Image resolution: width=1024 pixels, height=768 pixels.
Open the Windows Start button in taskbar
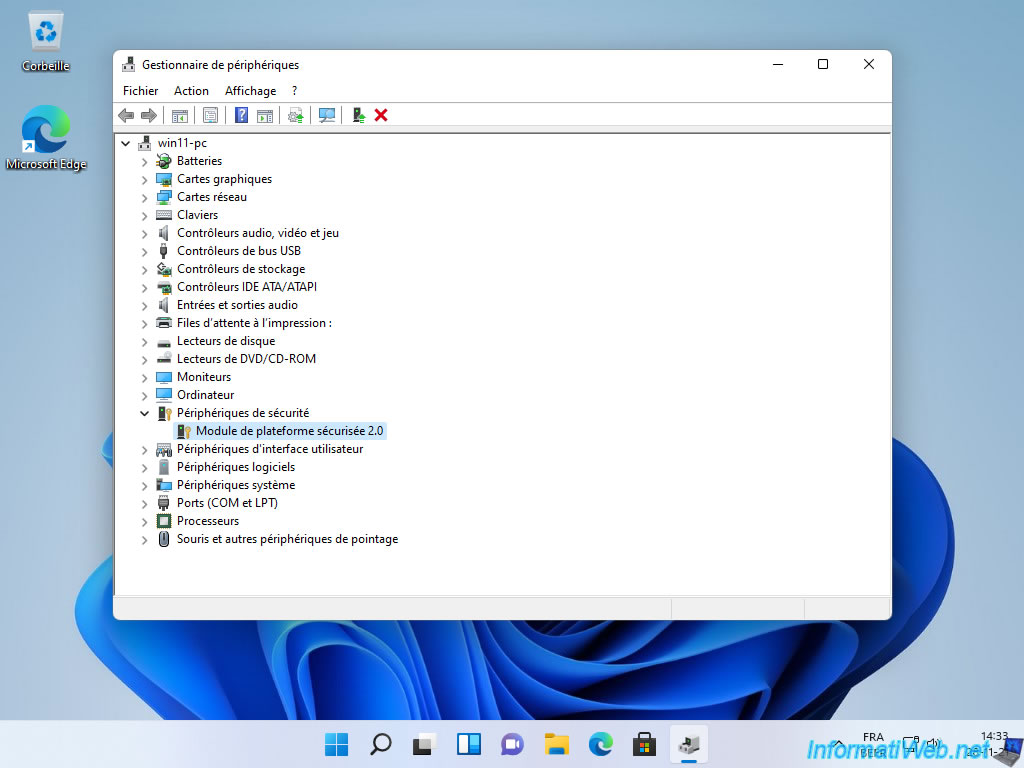tap(336, 744)
